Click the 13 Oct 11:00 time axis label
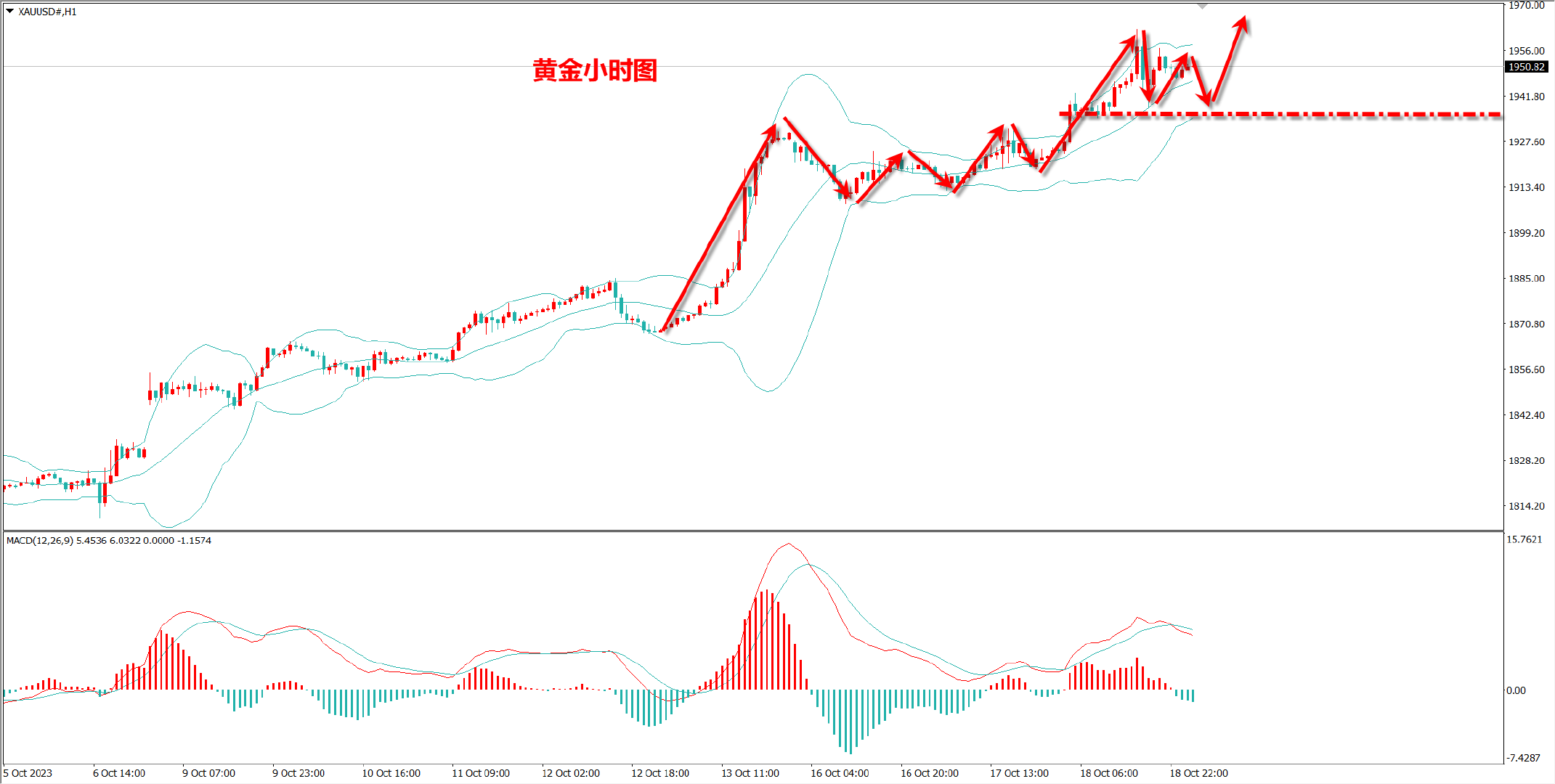 (750, 773)
